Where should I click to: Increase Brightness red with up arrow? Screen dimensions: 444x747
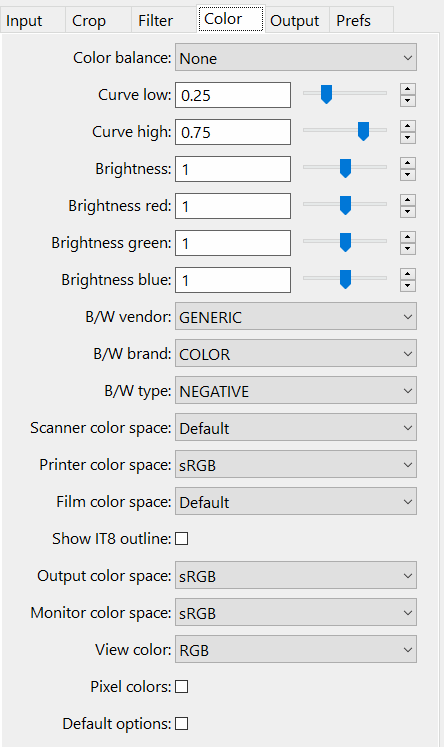point(408,200)
